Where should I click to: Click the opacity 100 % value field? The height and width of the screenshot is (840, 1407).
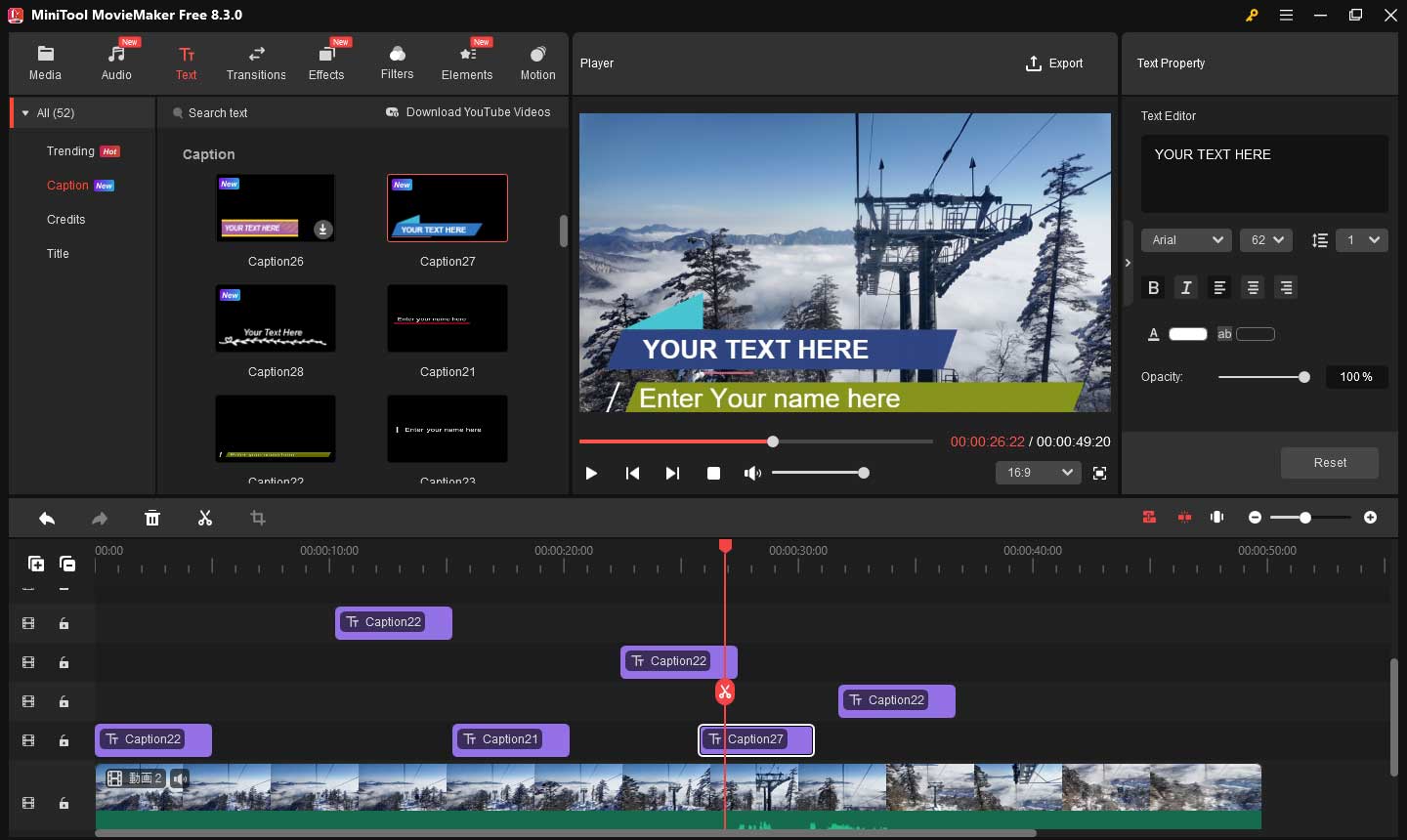[1356, 377]
